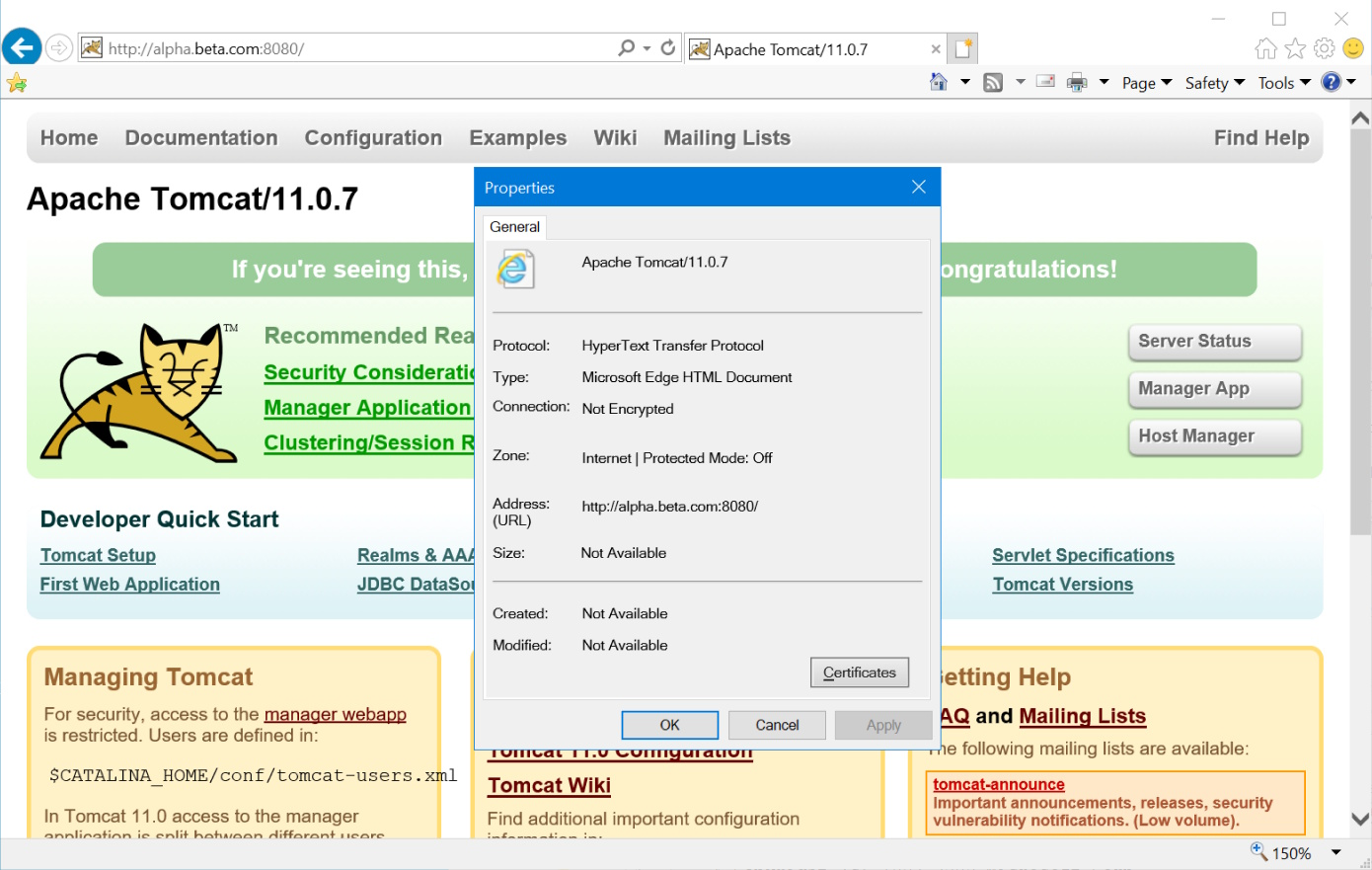This screenshot has width=1372, height=870.
Task: Click the page scrollbar up arrow
Action: pos(1360,119)
